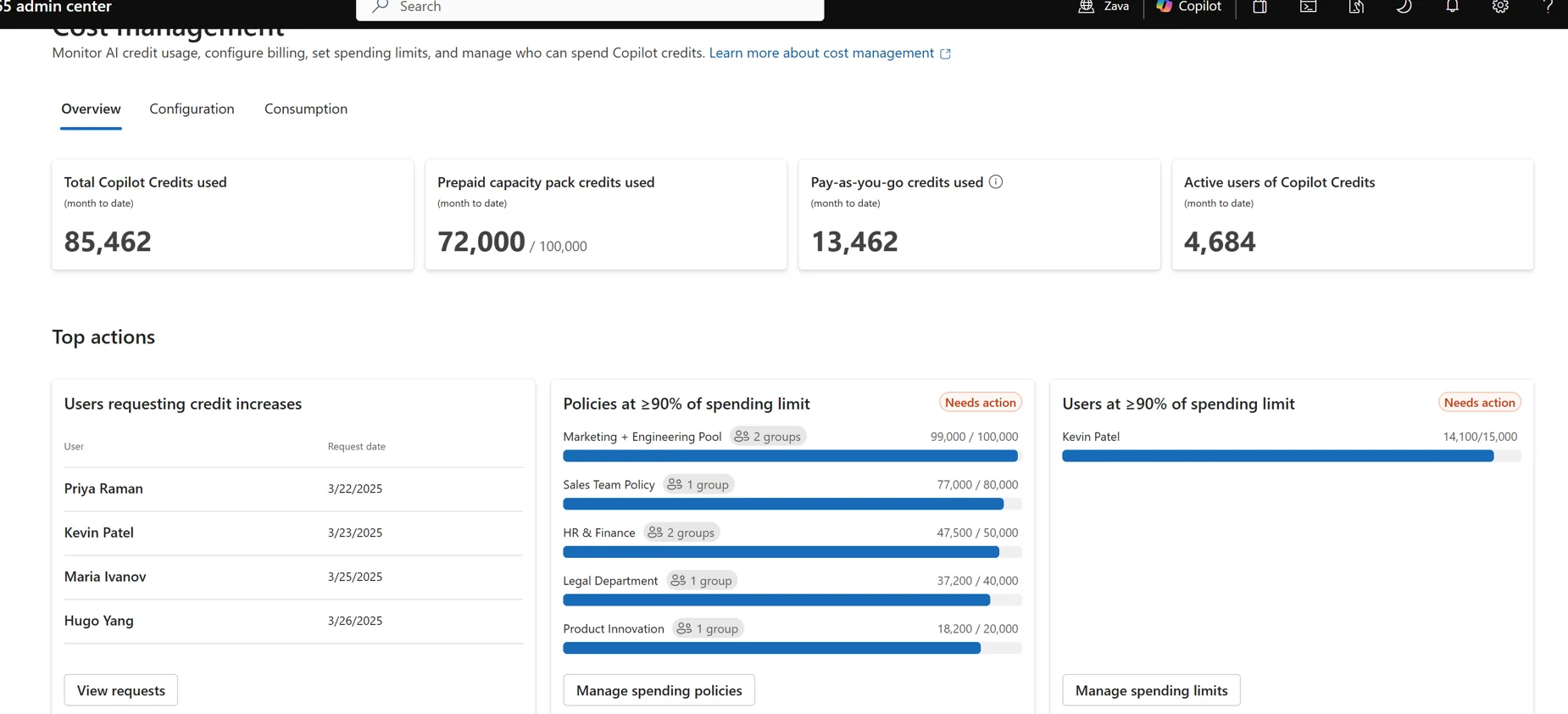Screen dimensions: 1568x714
Task: Open Learn more about cost management link
Action: 821,53
